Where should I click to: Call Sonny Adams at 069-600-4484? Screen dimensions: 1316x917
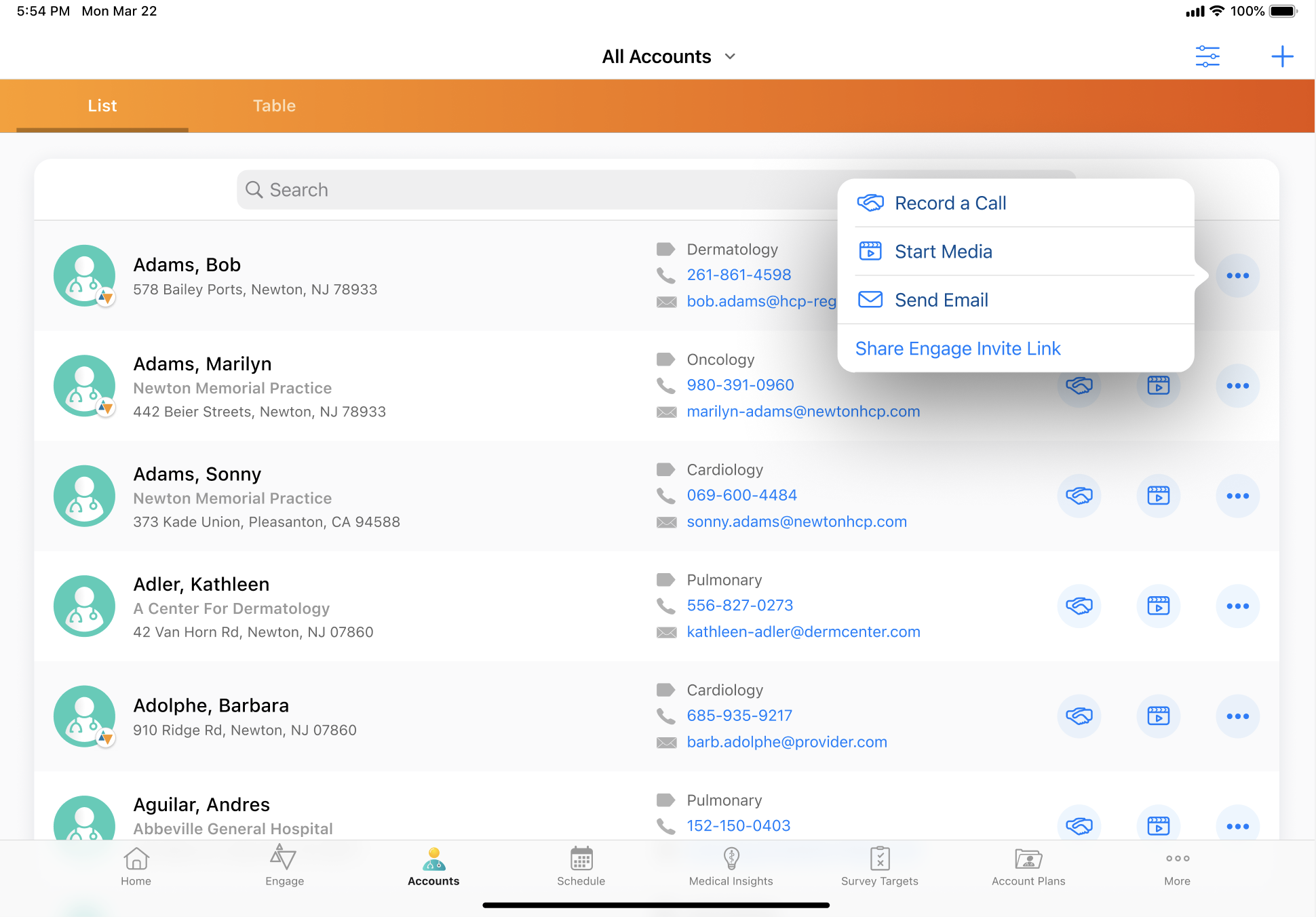[x=741, y=495]
